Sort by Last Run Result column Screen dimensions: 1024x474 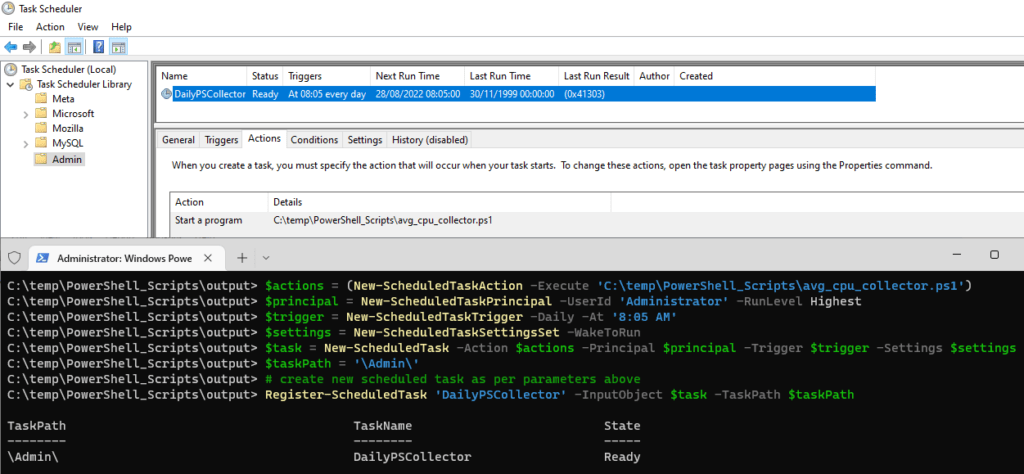point(596,76)
